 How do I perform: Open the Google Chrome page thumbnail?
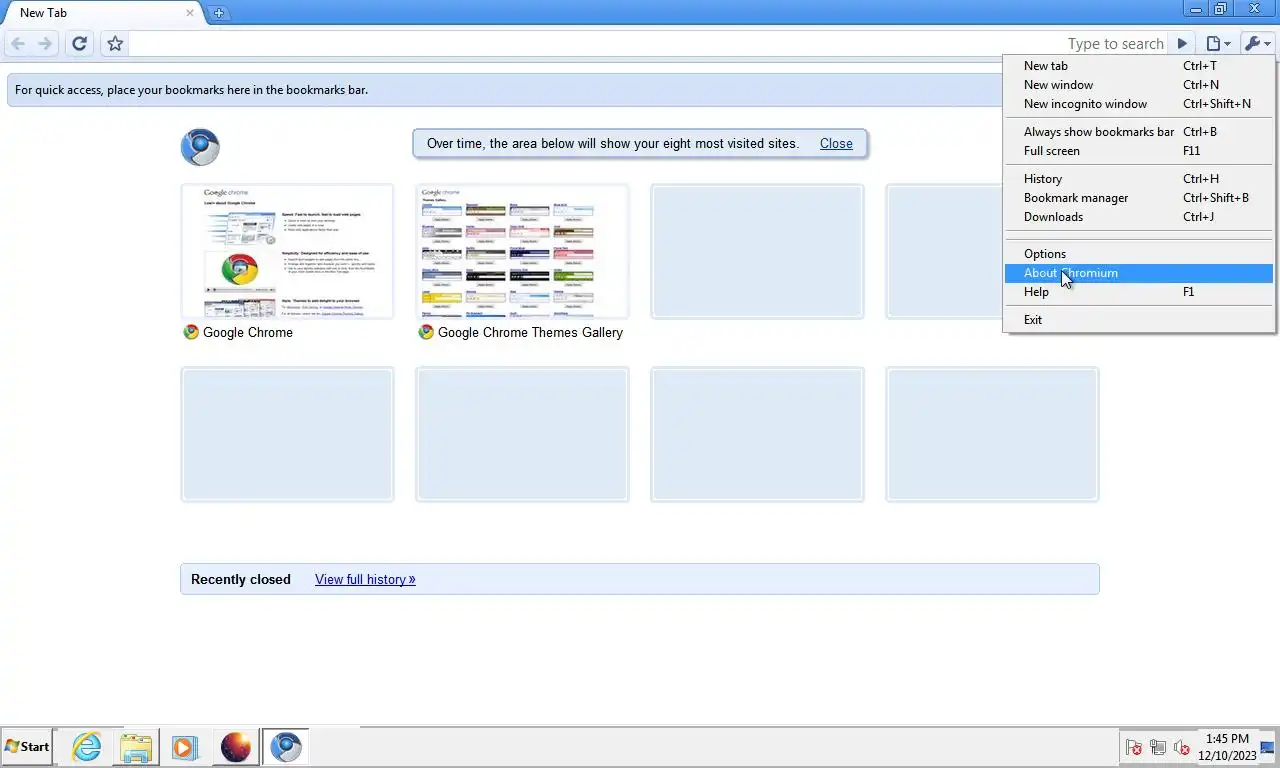(x=287, y=251)
